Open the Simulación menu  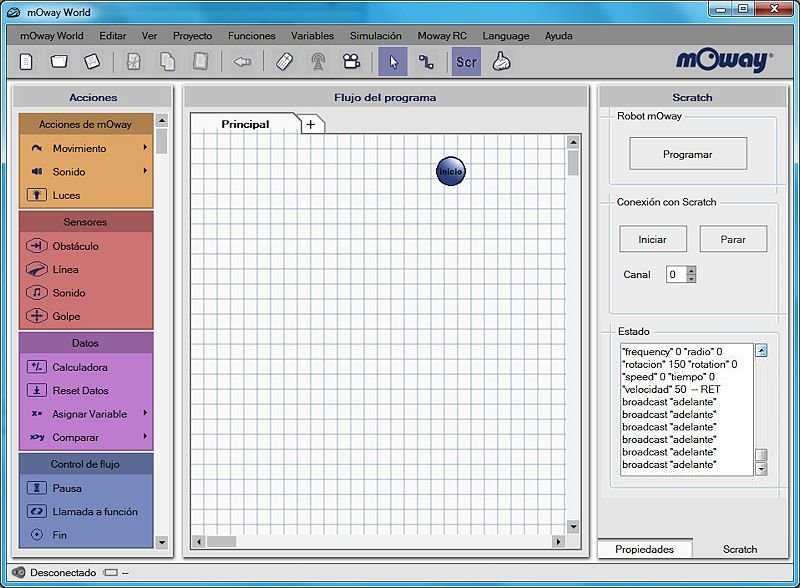pos(375,35)
